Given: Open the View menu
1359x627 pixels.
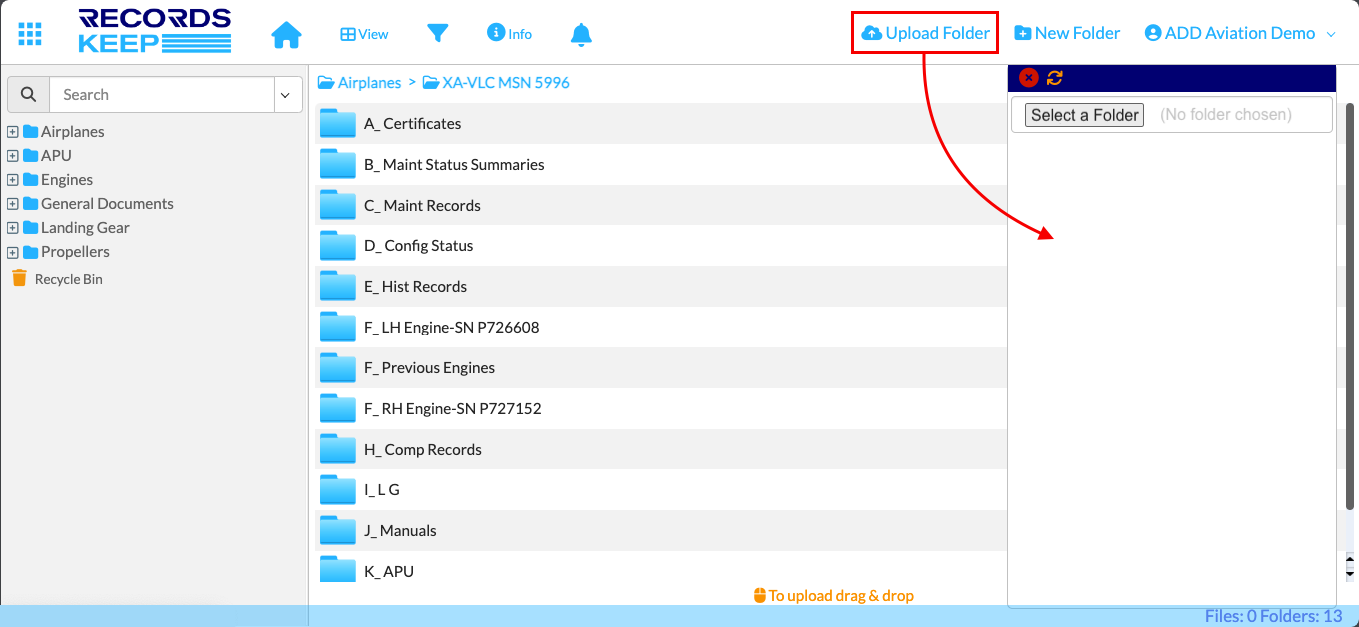Looking at the screenshot, I should click(364, 34).
